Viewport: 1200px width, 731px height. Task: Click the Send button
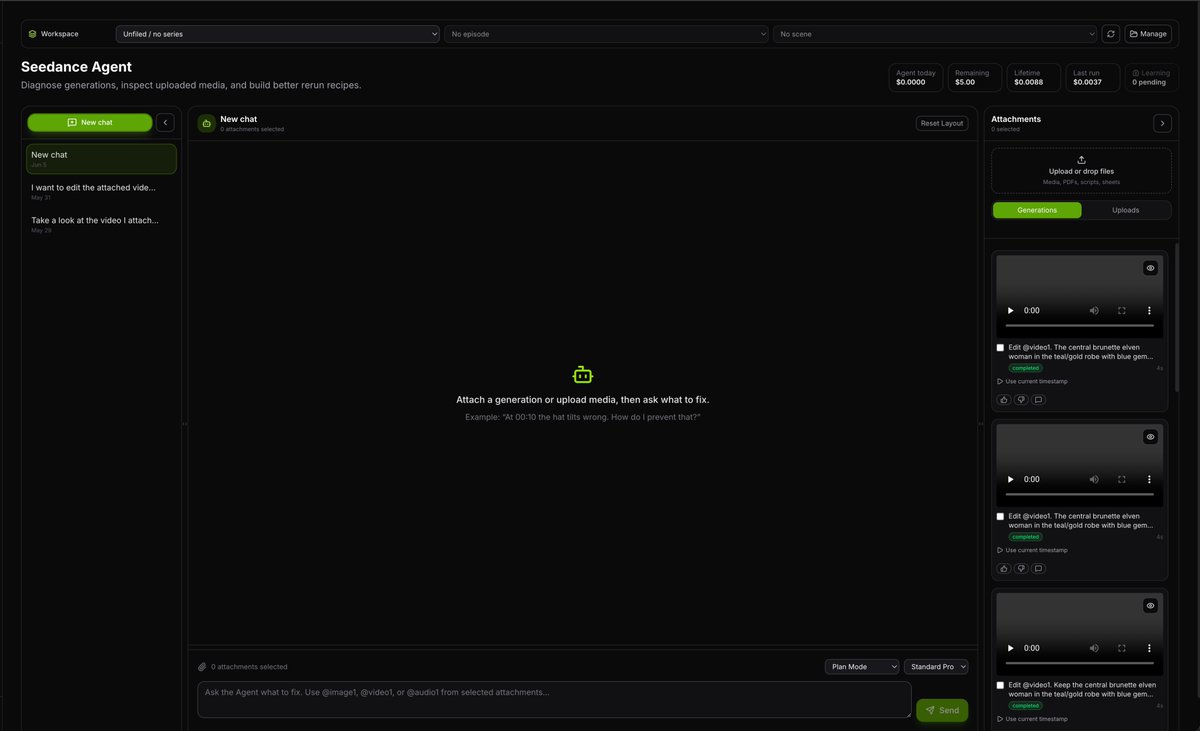(x=942, y=710)
